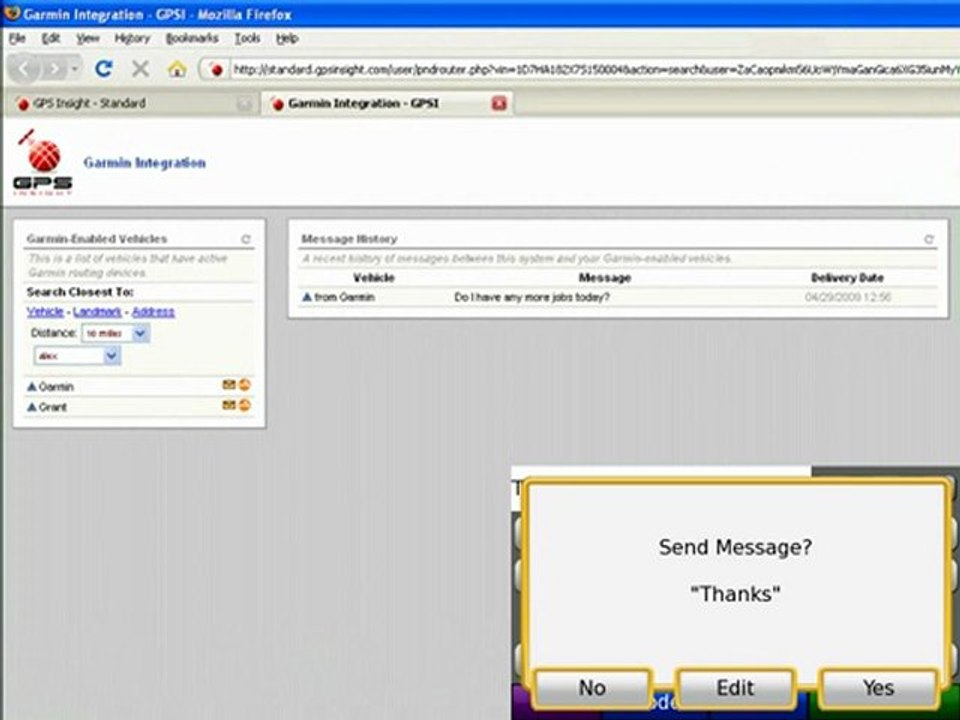The height and width of the screenshot is (720, 960).
Task: Open the Distance miles dropdown
Action: [115, 333]
